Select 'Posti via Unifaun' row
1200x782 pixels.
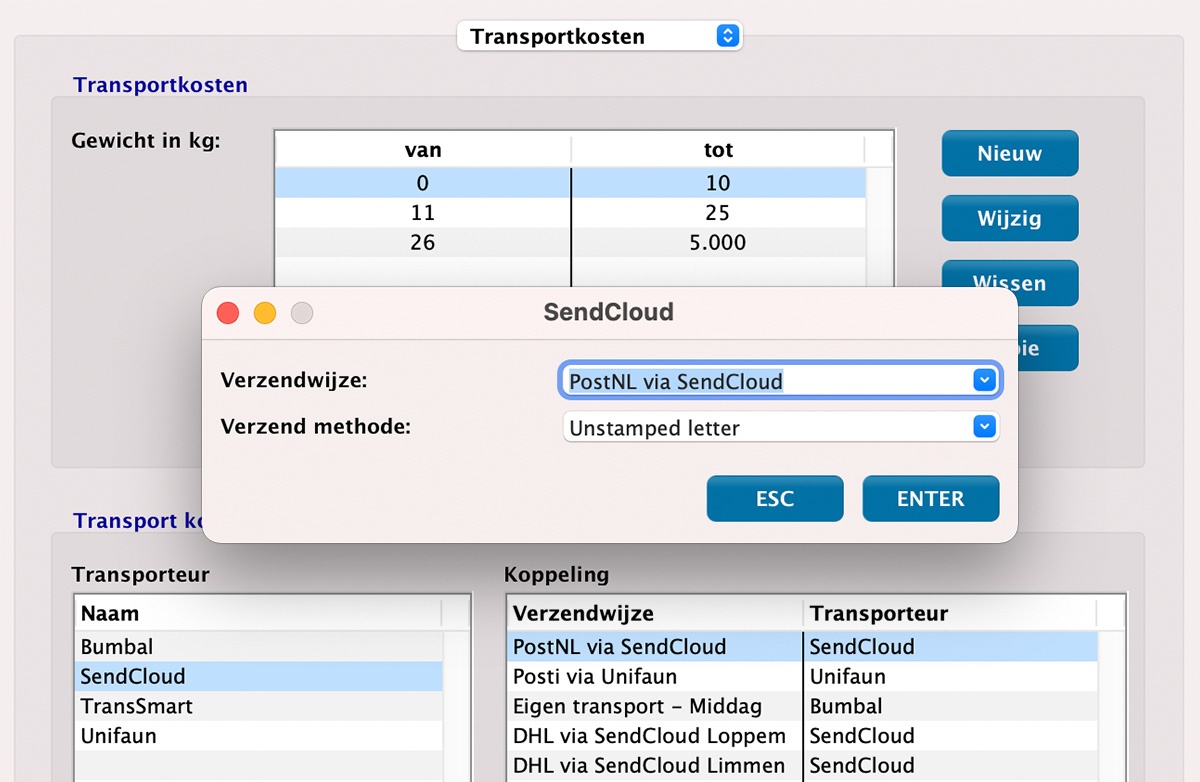[x=803, y=677]
